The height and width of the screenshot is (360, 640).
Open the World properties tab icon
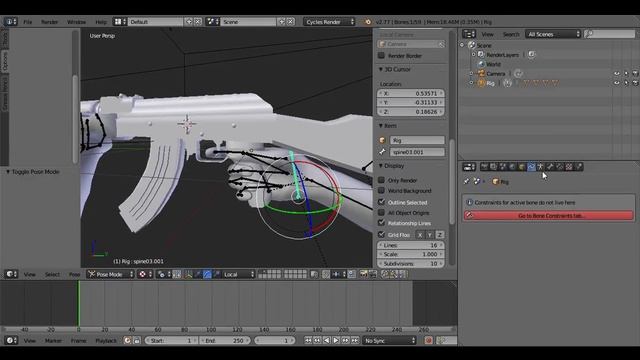click(x=512, y=167)
